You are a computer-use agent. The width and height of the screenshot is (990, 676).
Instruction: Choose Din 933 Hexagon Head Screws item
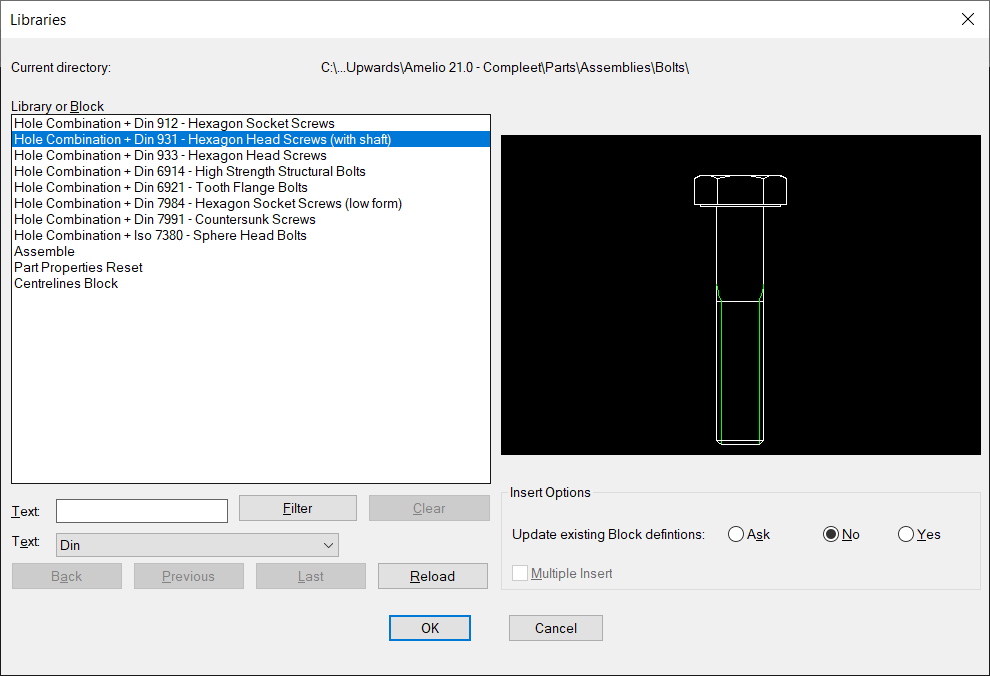(251, 155)
